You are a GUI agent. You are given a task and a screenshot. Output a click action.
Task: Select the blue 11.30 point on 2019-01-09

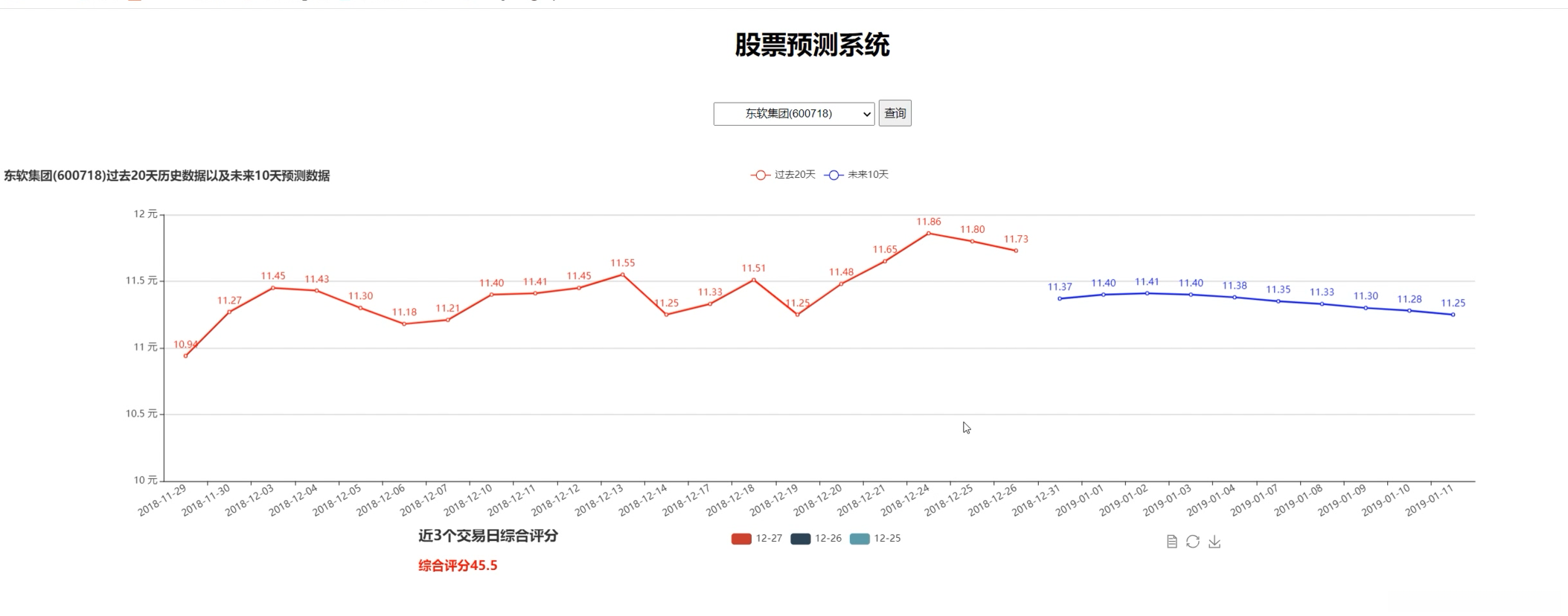coord(1366,308)
